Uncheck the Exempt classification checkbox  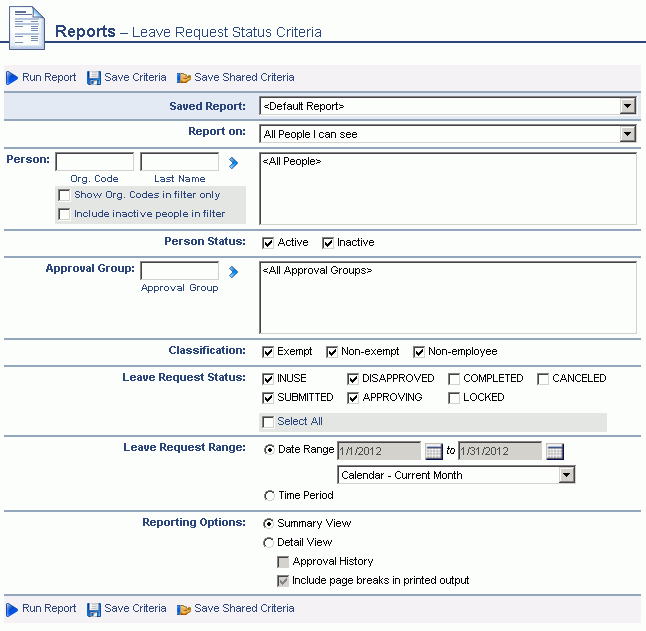coord(268,352)
